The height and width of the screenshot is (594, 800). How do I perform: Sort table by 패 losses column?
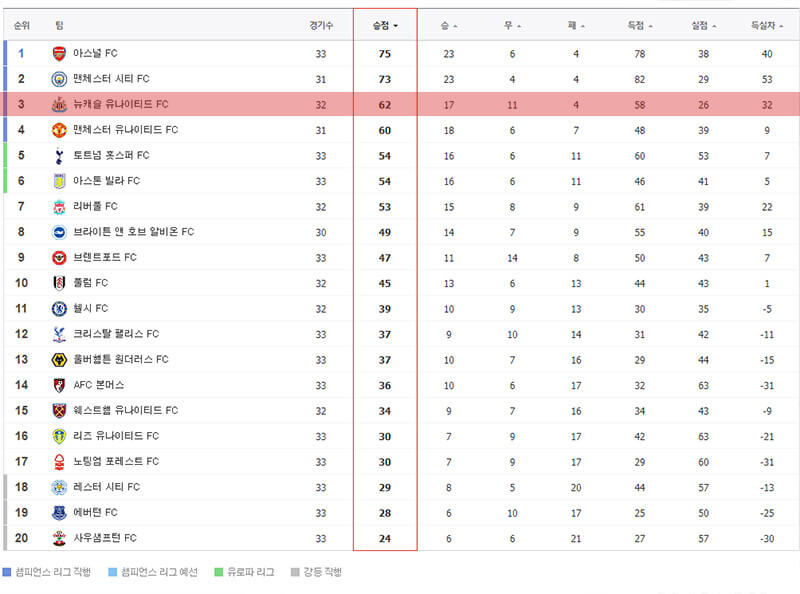576,26
